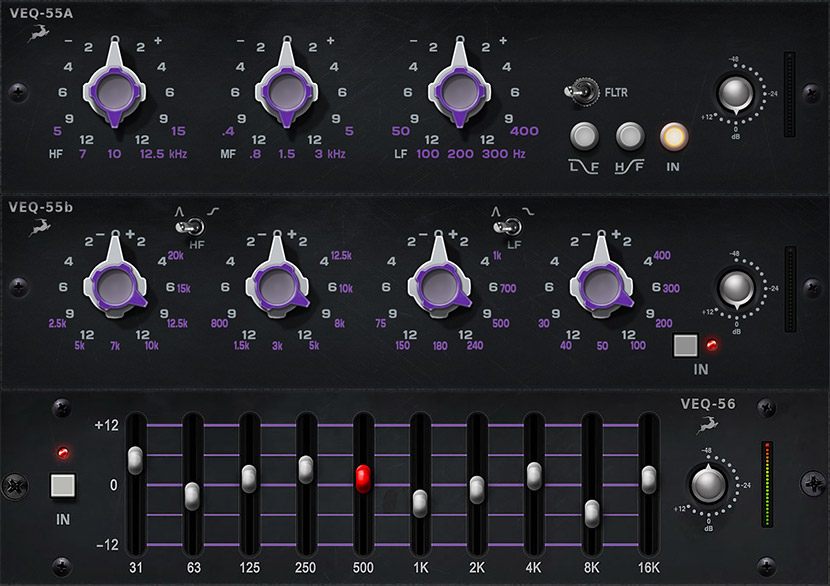
Task: Click the red LED above VEQ-56 IN button
Action: pyautogui.click(x=63, y=453)
